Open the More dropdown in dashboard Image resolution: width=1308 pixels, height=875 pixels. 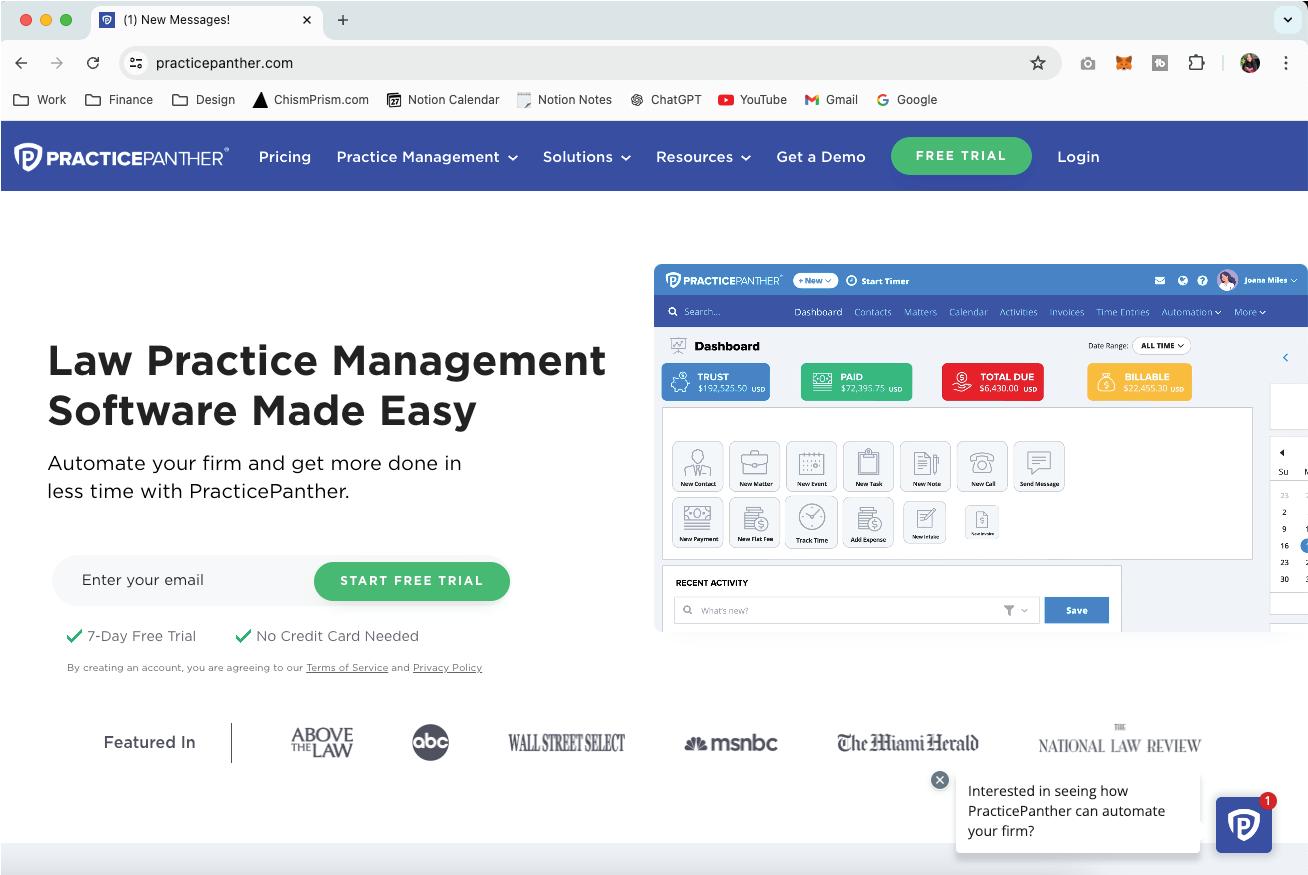[1250, 312]
